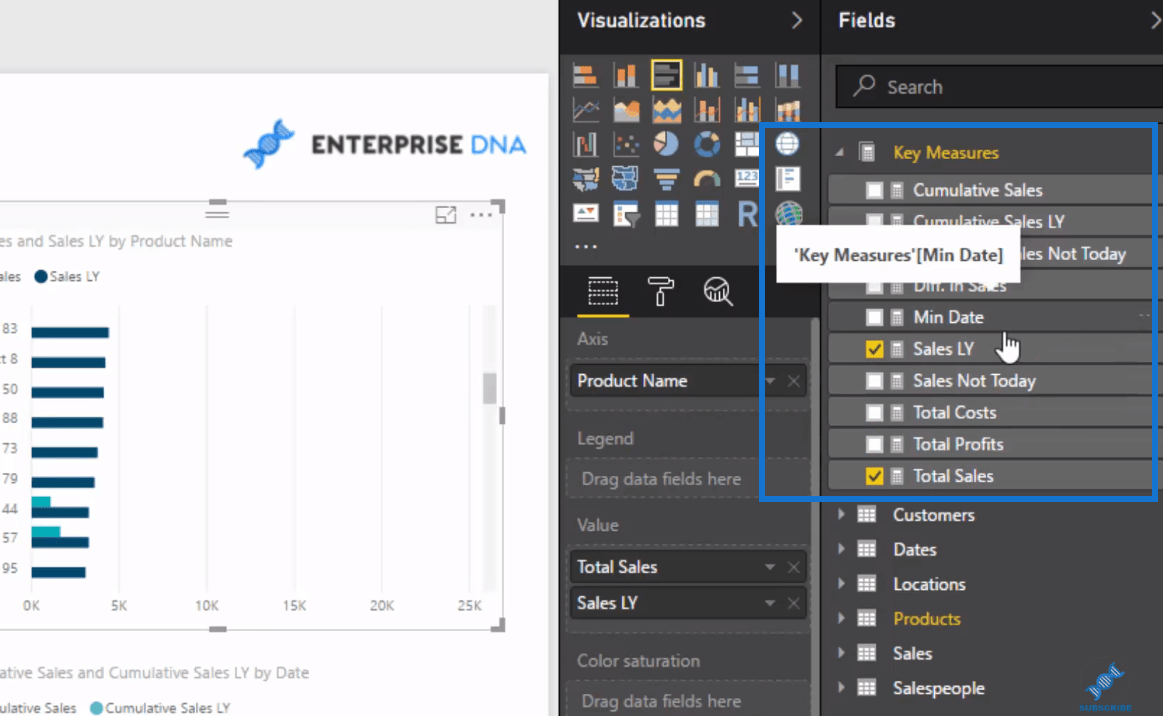
Task: Select the gauge visual
Action: [706, 179]
